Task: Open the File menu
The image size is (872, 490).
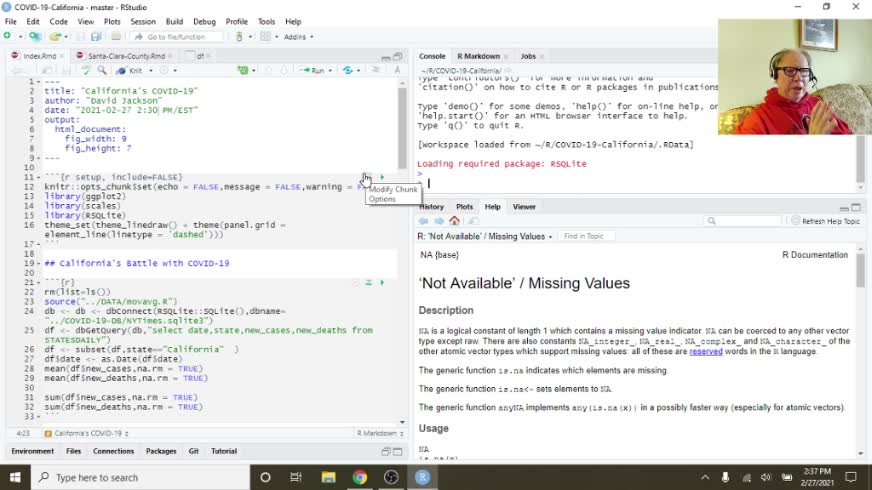Action: 11,22
